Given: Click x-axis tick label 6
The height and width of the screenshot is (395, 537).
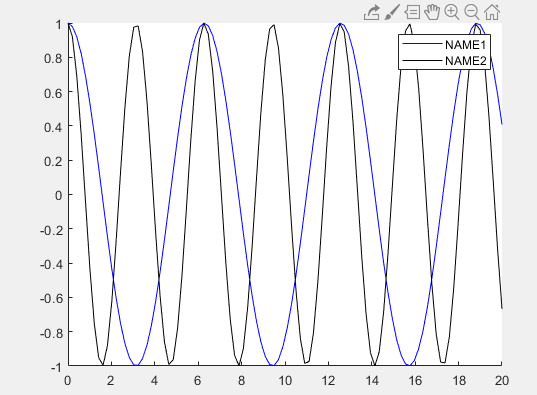Looking at the screenshot, I should pyautogui.click(x=198, y=381).
